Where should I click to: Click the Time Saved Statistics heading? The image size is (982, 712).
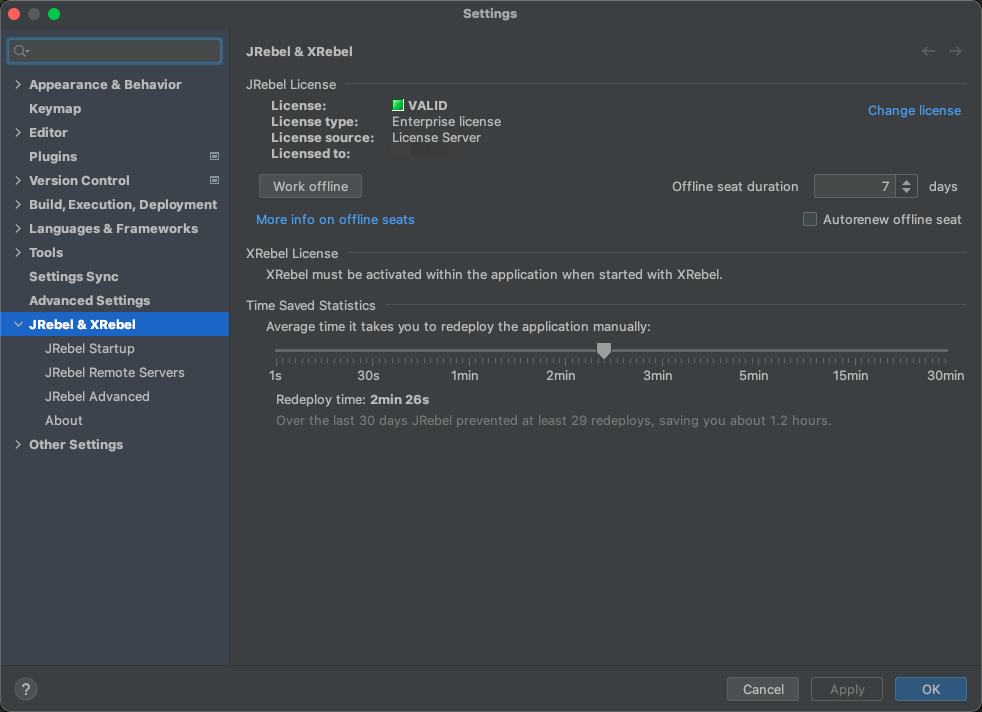[311, 306]
